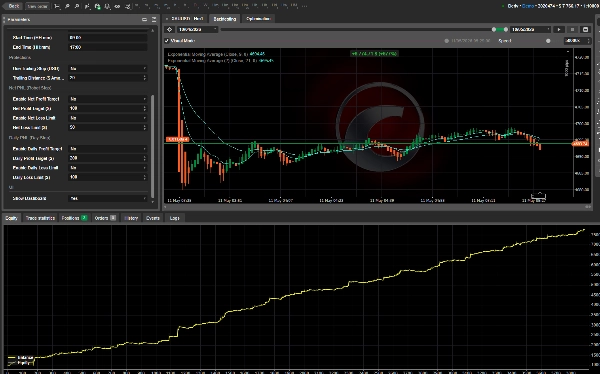This screenshot has height=374, width=600.
Task: Click the left handle of the date range slider
Action: pos(494,29)
